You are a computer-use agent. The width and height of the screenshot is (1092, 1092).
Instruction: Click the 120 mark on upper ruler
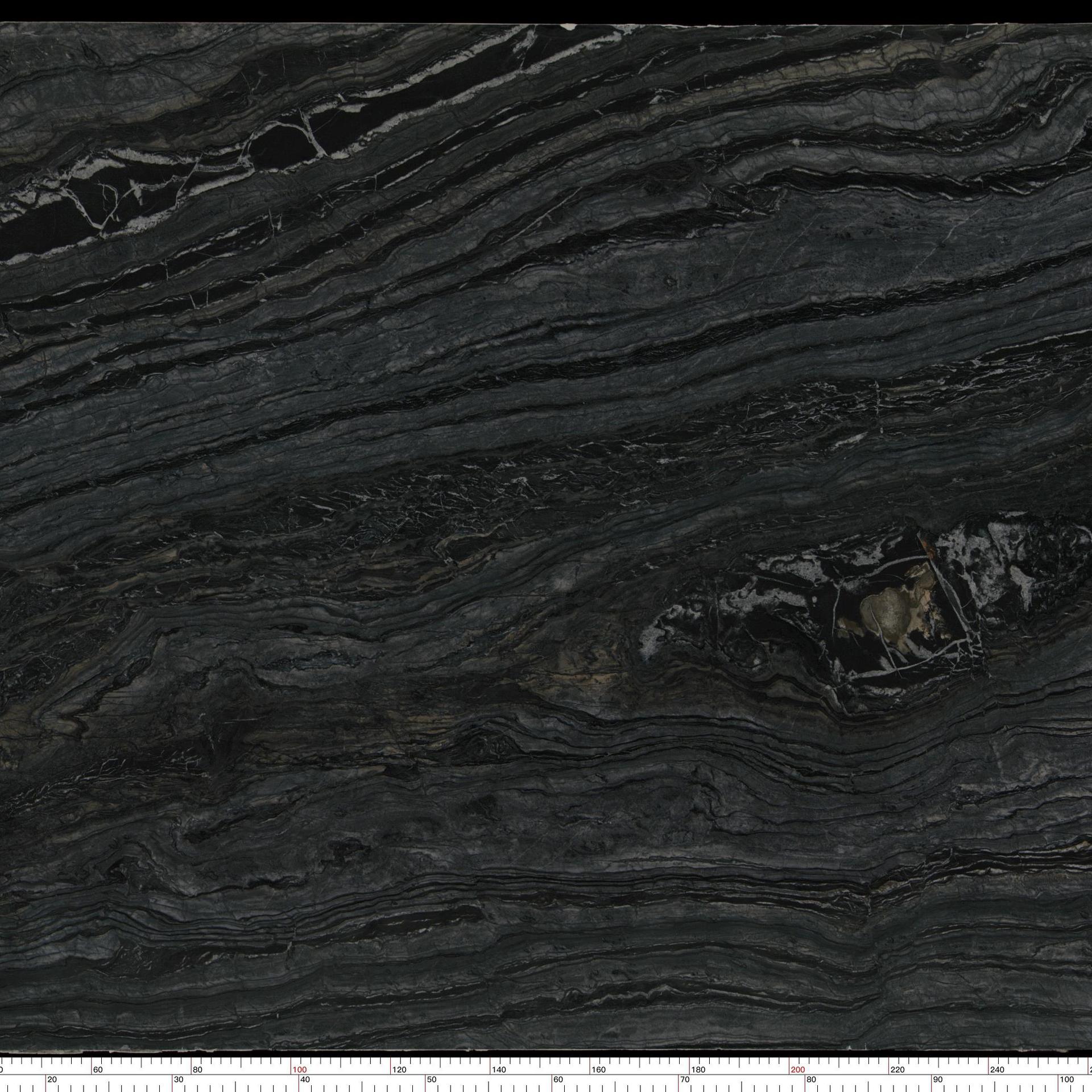[399, 1070]
